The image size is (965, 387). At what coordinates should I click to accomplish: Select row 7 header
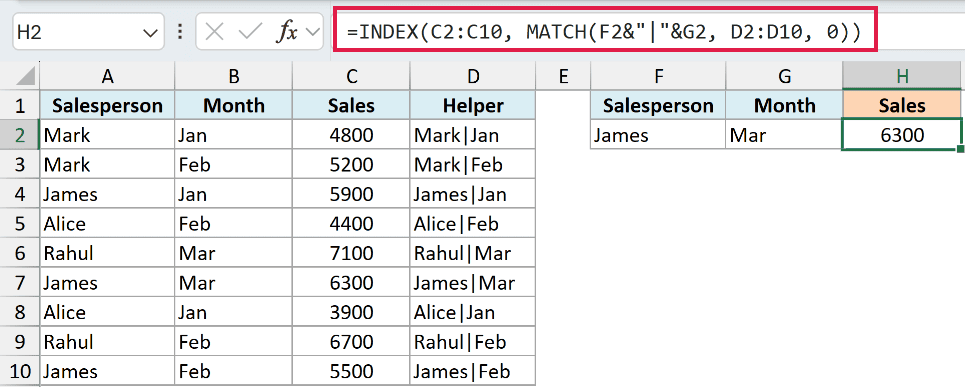click(x=20, y=282)
